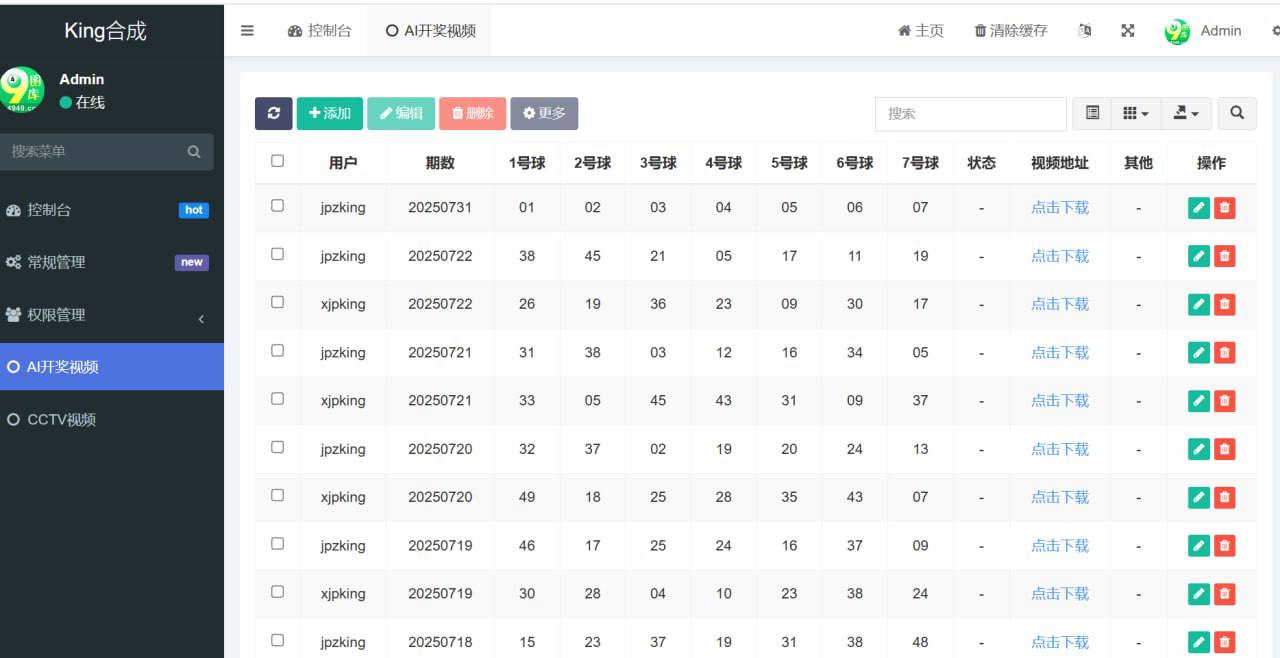
Task: Open CCTV视频 in the sidebar menu
Action: point(61,420)
